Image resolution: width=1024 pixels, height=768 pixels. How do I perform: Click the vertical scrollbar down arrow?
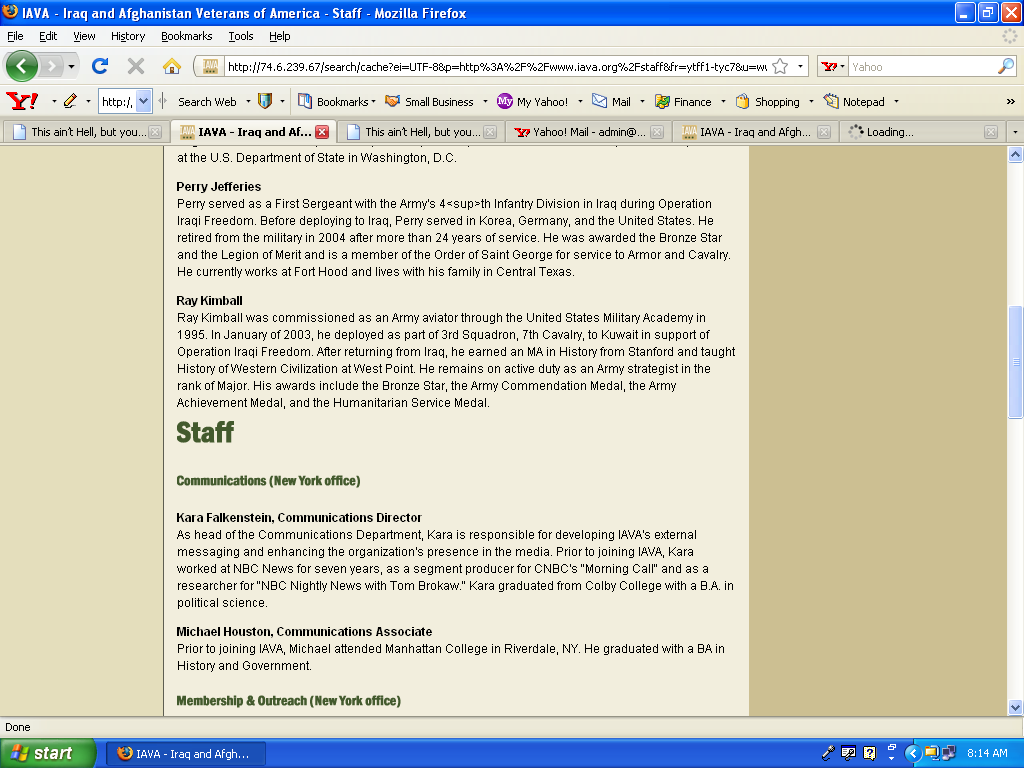[1015, 706]
